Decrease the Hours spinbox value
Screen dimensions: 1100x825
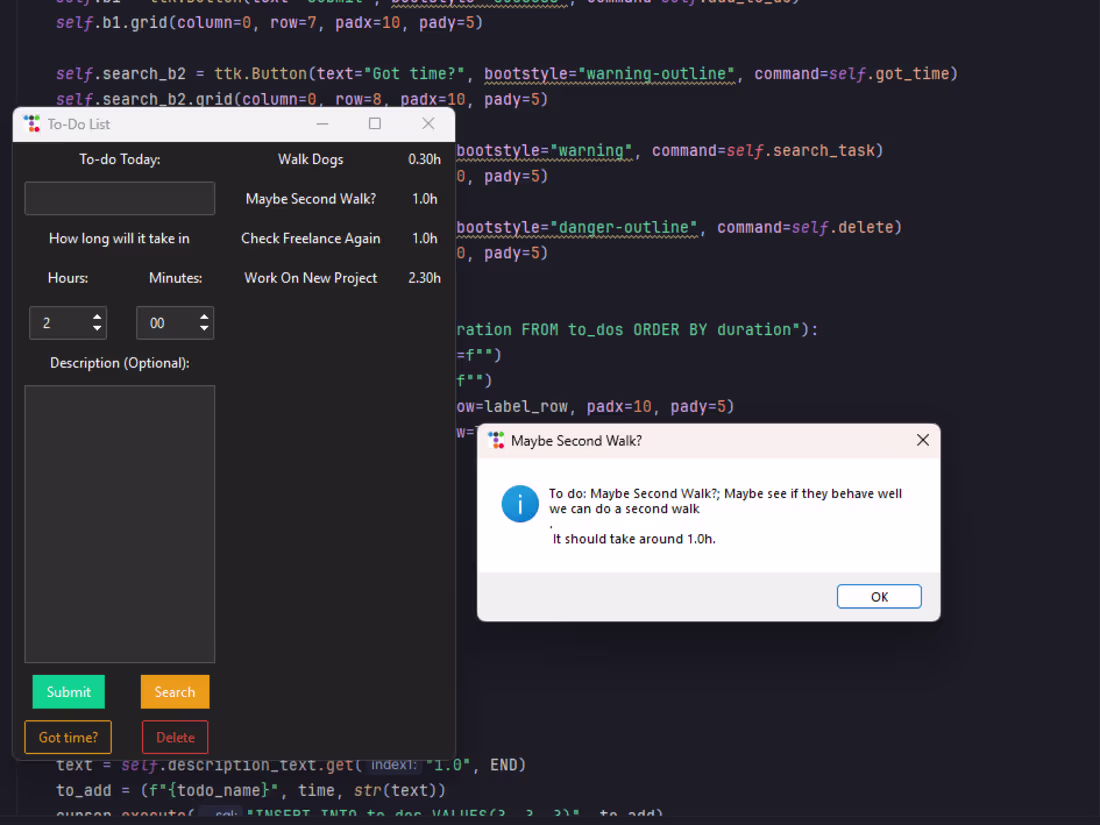tap(97, 328)
